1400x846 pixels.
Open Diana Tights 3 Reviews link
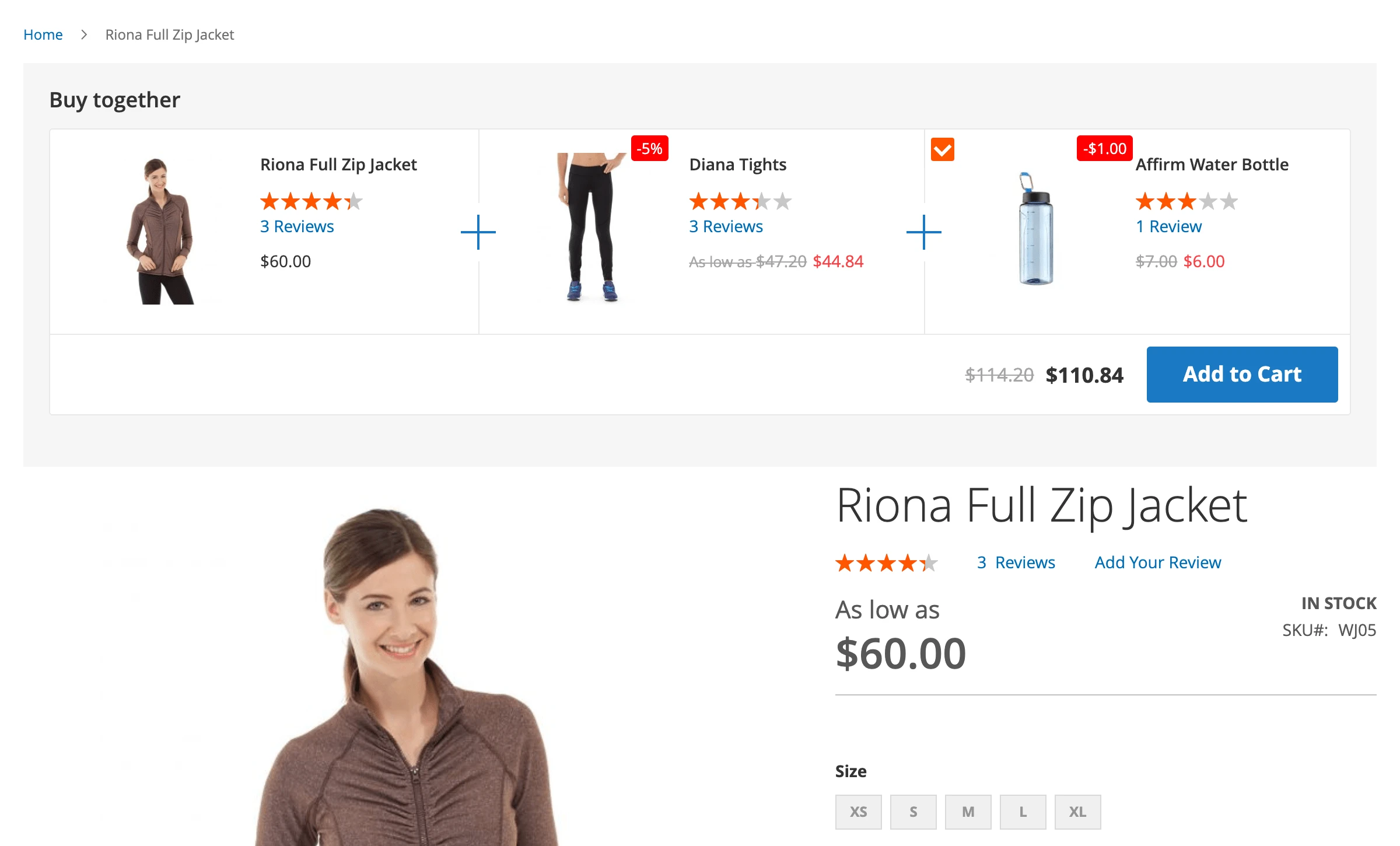pyautogui.click(x=726, y=226)
